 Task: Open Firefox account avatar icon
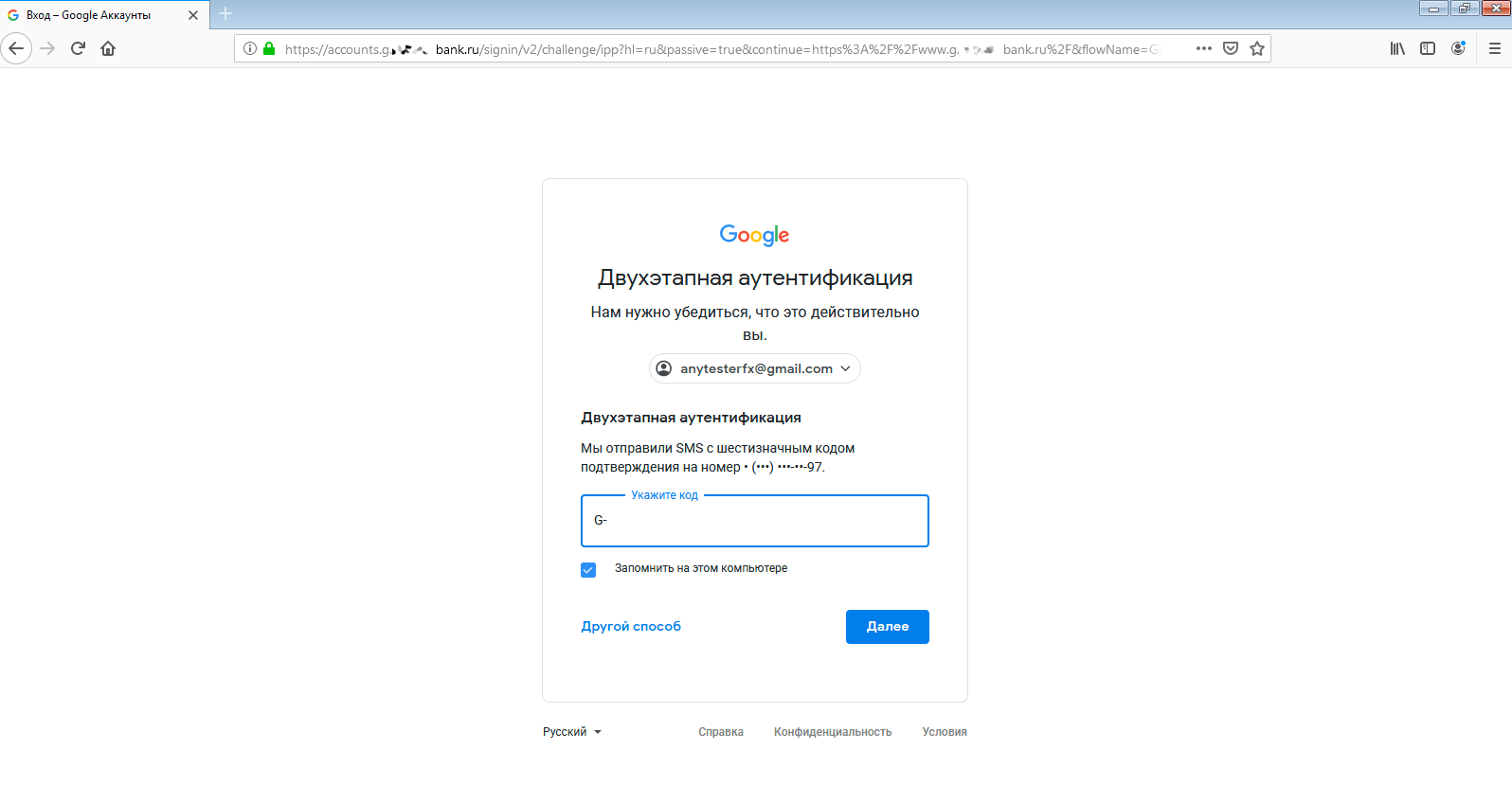coord(1458,48)
